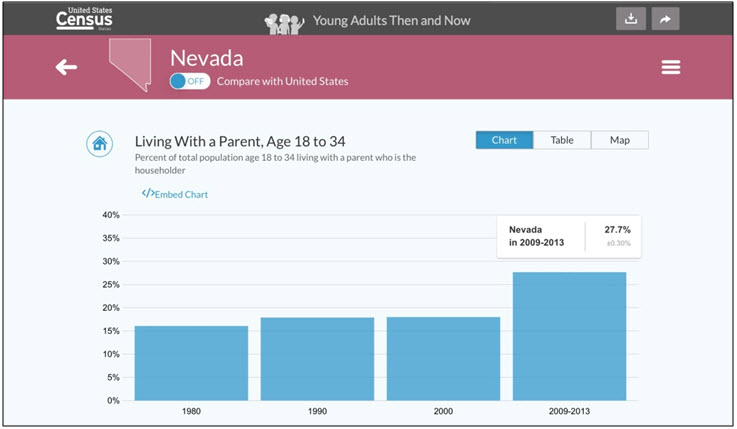Toggle Compare with United States switch
The image size is (737, 429).
tap(189, 81)
